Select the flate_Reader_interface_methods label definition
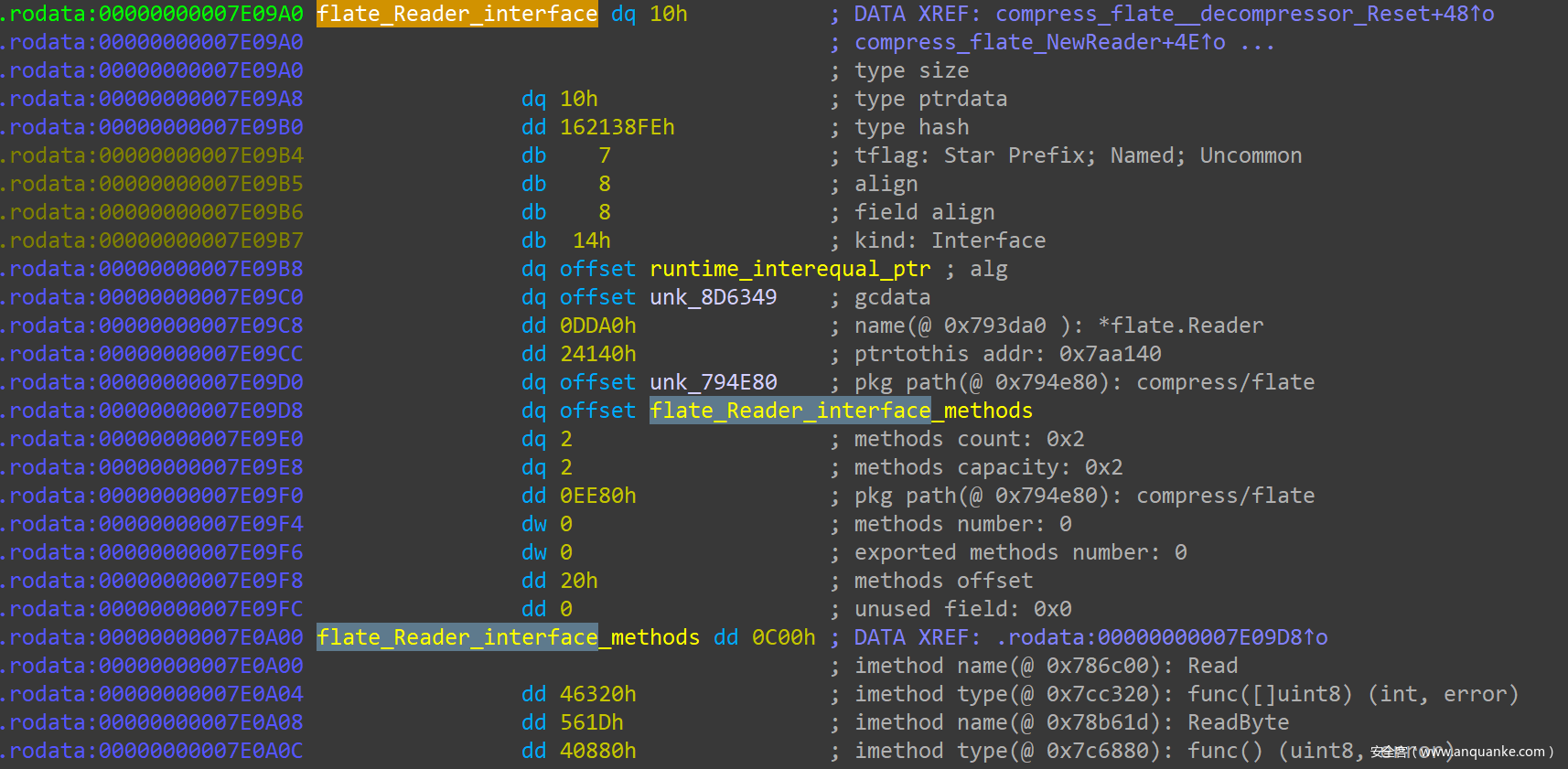The image size is (1568, 769). point(508,637)
